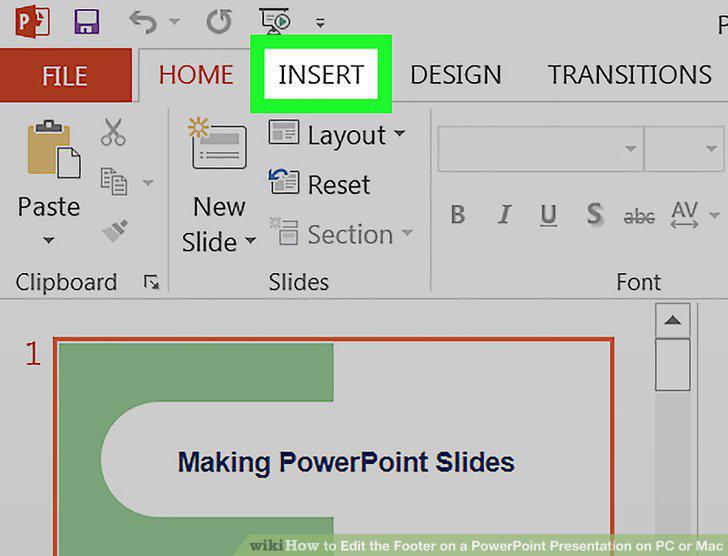
Task: Copy selection with the Copy icon
Action: (x=114, y=181)
